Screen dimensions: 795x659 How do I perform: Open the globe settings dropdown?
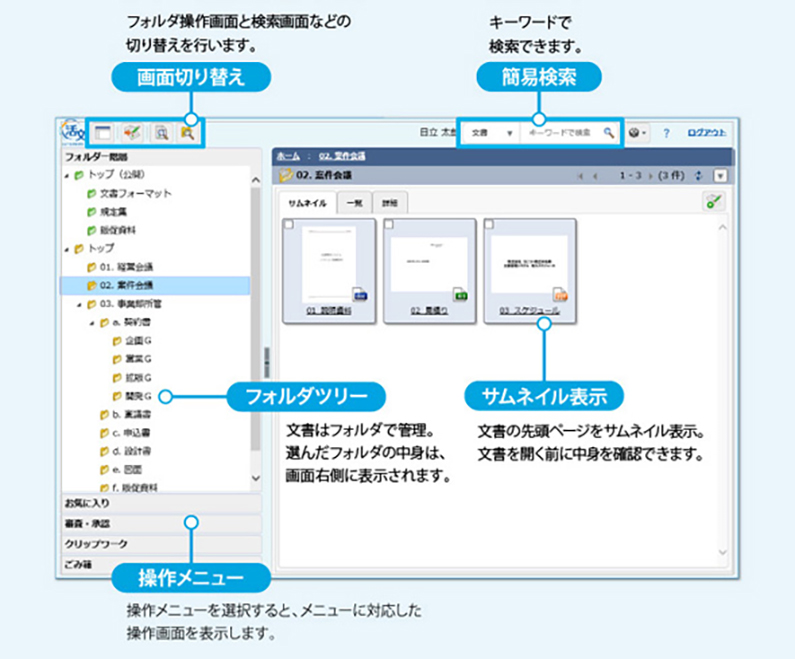(638, 132)
